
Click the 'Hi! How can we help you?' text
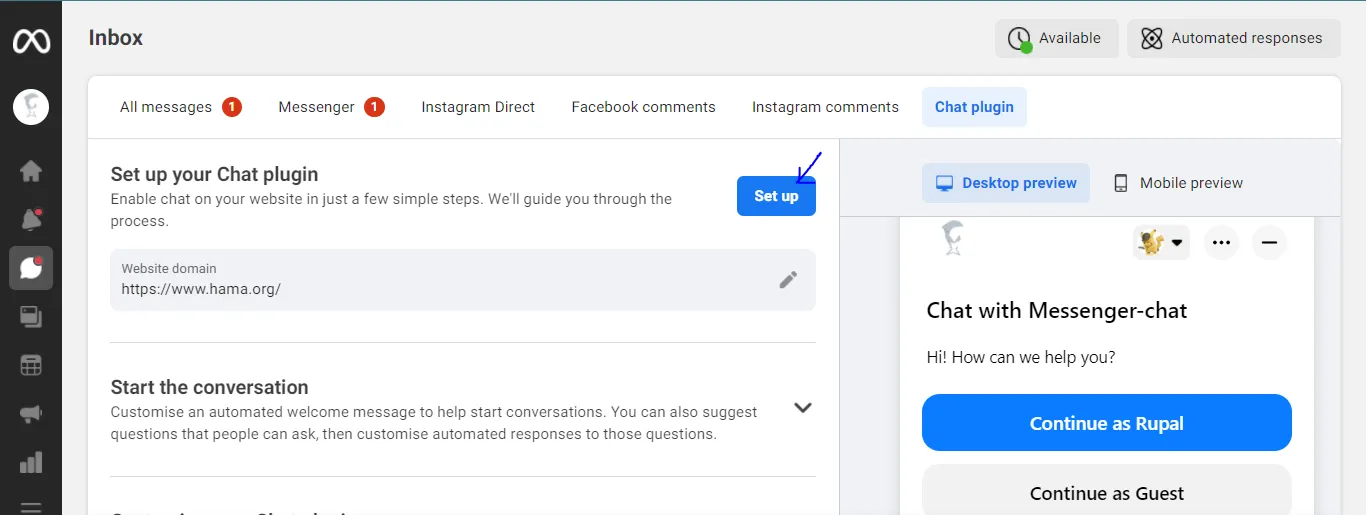coord(1021,357)
